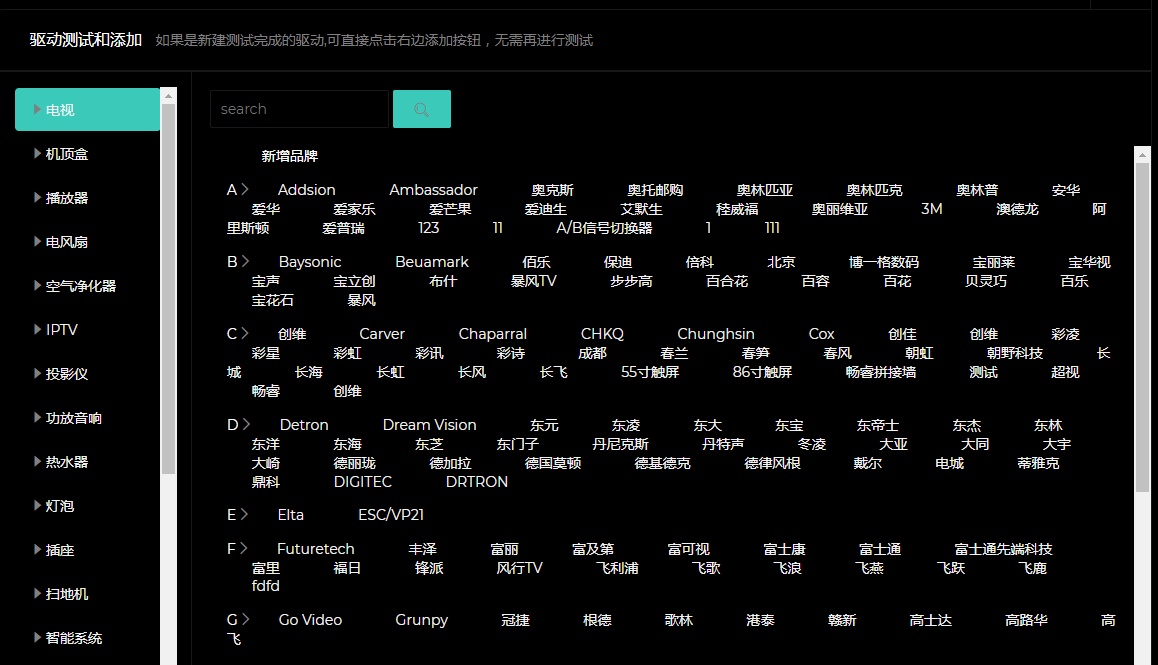Select the Chaparral brand
Viewport: 1158px width, 665px height.
[x=493, y=334]
